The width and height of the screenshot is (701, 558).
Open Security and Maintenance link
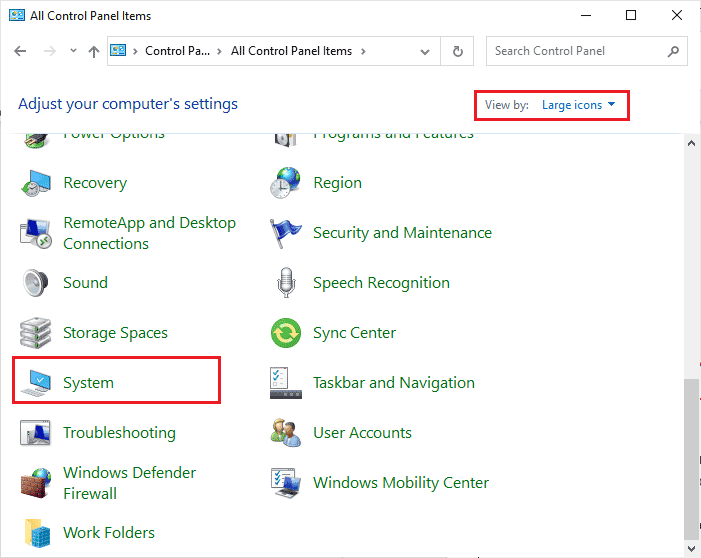pos(402,233)
